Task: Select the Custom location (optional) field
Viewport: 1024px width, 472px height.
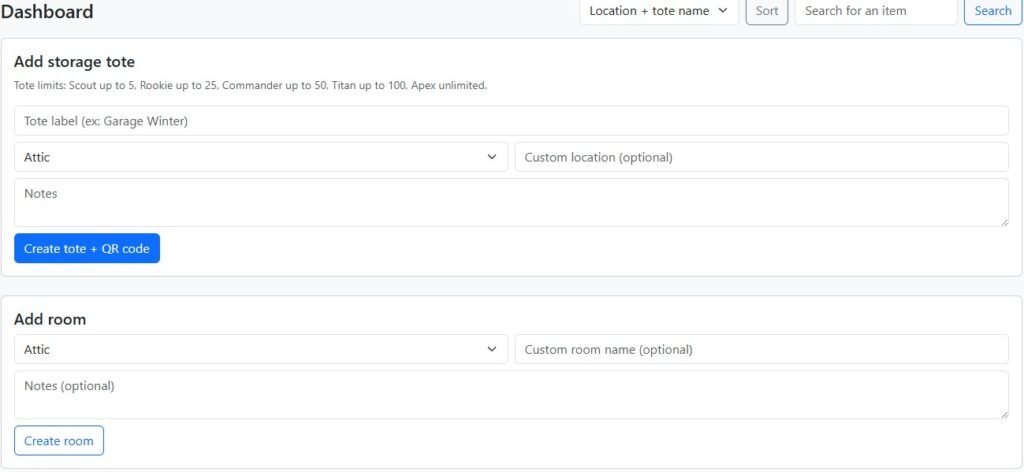Action: [x=761, y=157]
